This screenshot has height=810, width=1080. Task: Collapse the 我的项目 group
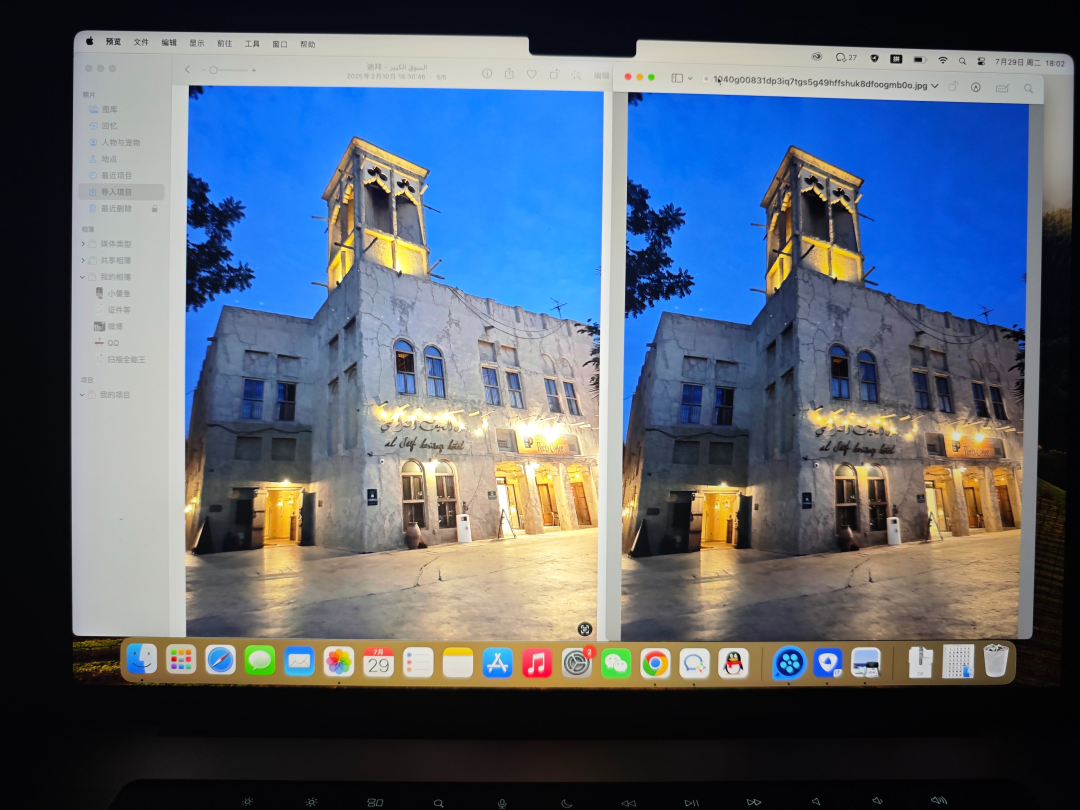(x=82, y=395)
